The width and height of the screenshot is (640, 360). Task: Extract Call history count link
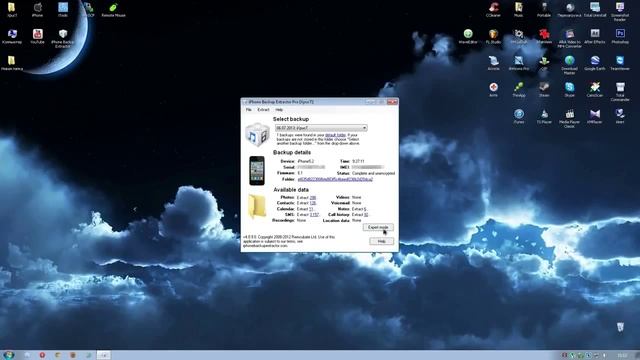pyautogui.click(x=366, y=215)
